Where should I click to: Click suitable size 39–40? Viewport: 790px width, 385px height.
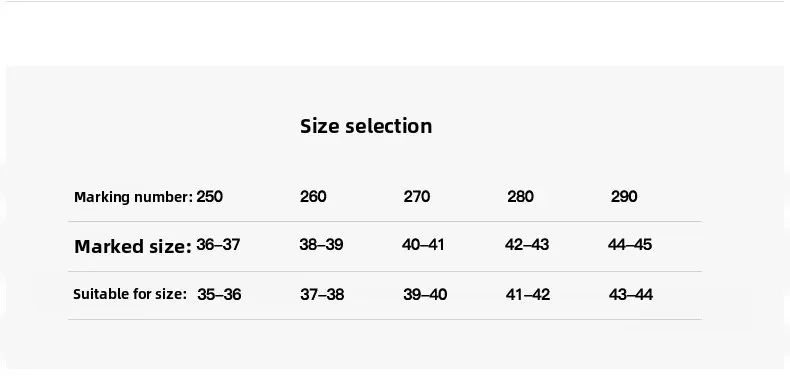(425, 294)
